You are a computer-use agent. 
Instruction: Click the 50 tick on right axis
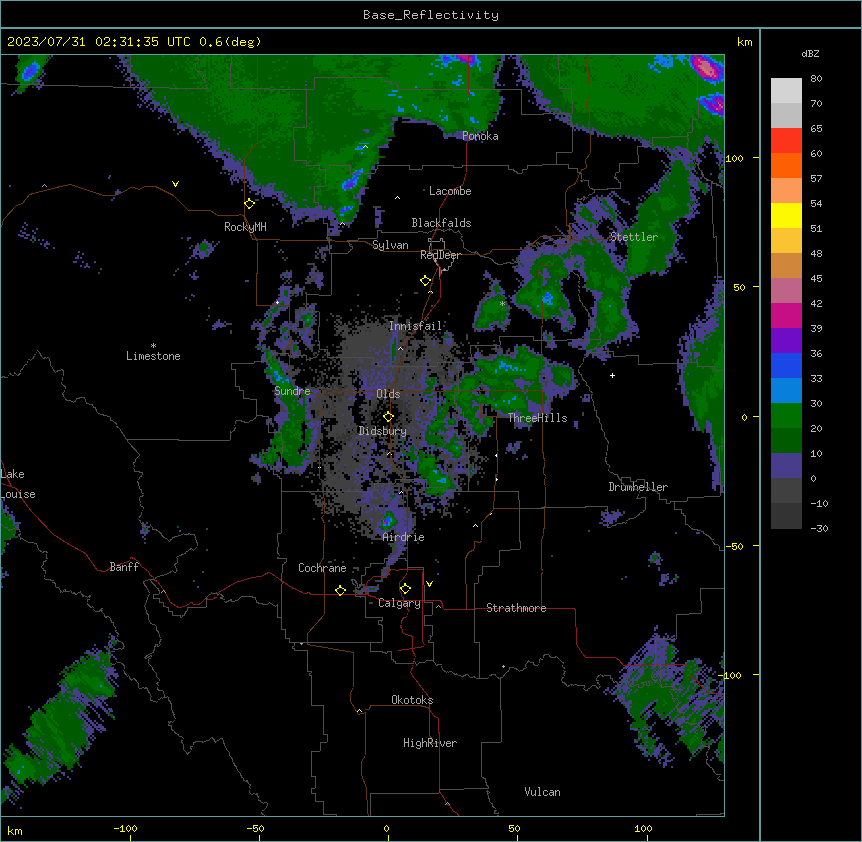pyautogui.click(x=739, y=287)
